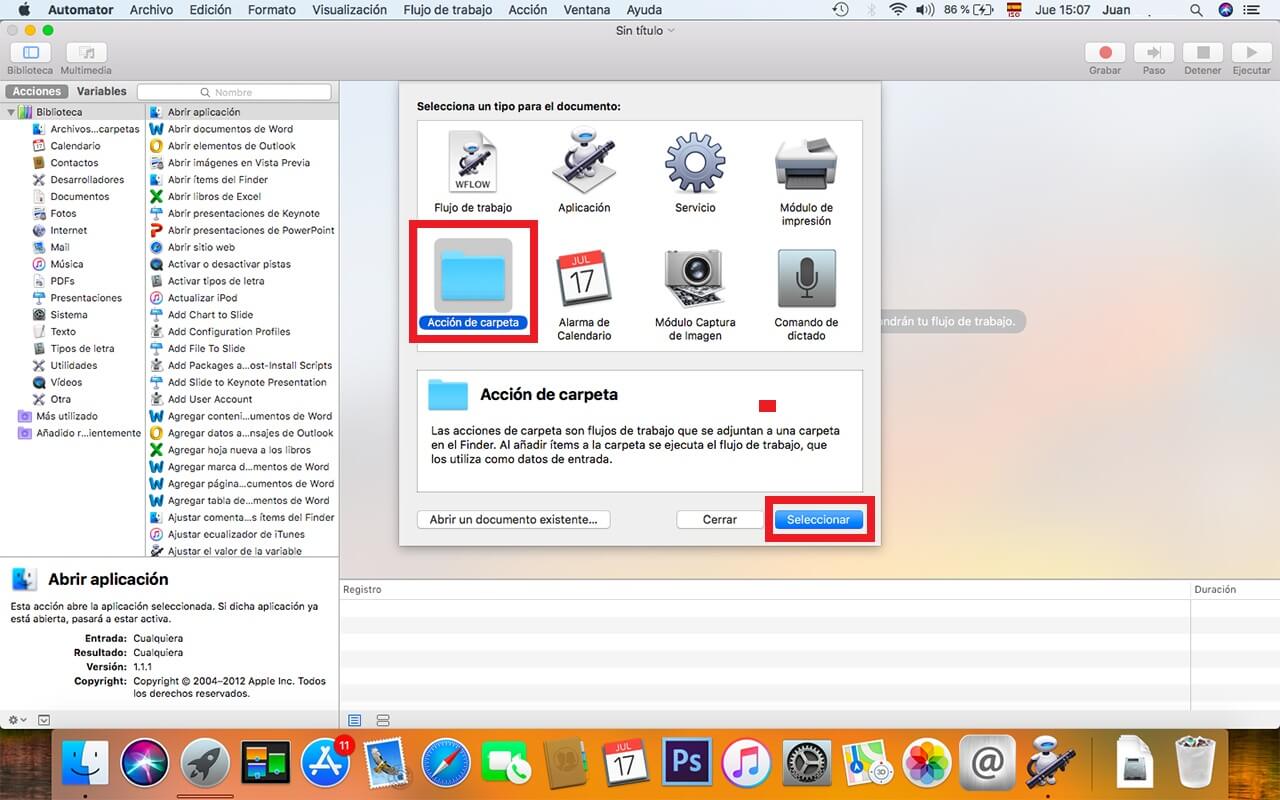This screenshot has width=1280, height=800.
Task: Open Time Machine menu bar icon
Action: coord(841,10)
